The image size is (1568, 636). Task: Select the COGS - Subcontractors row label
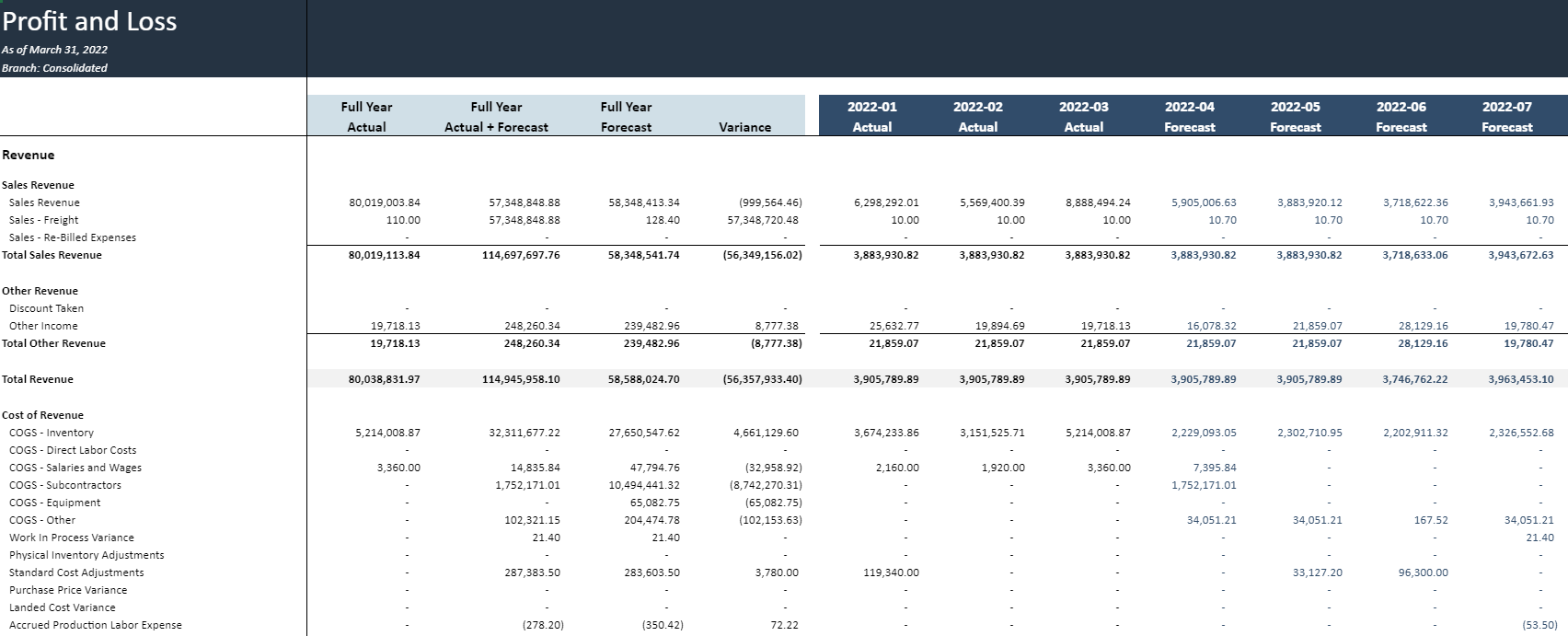click(x=64, y=485)
